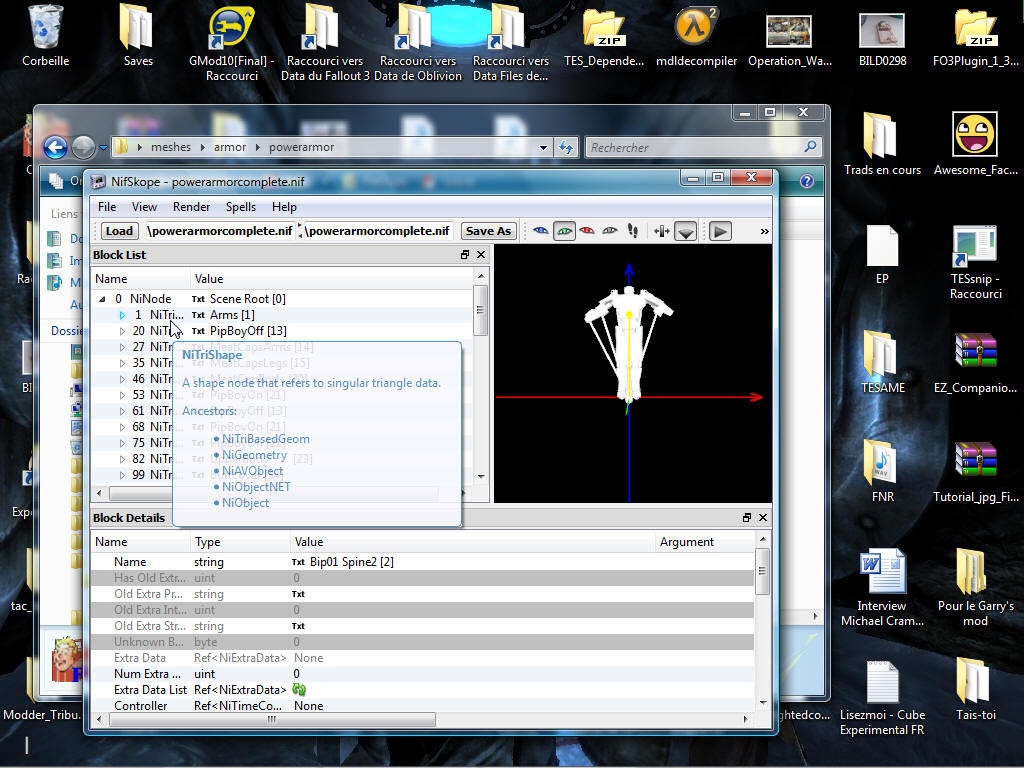
Task: Expand block 46 in Block List
Action: [x=122, y=379]
